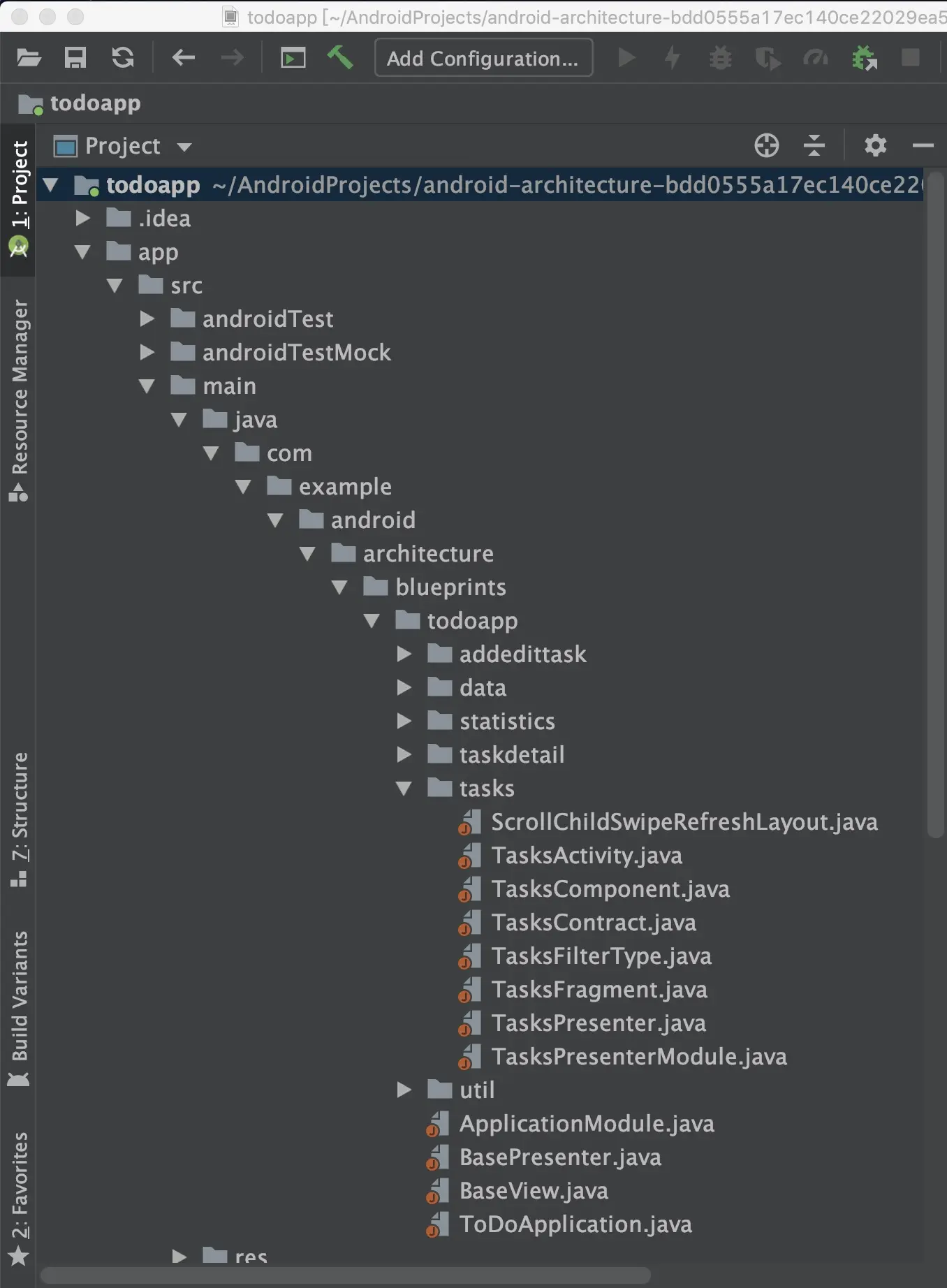The height and width of the screenshot is (1288, 947).
Task: Open the 2: Favorites side tab
Action: [19, 1199]
